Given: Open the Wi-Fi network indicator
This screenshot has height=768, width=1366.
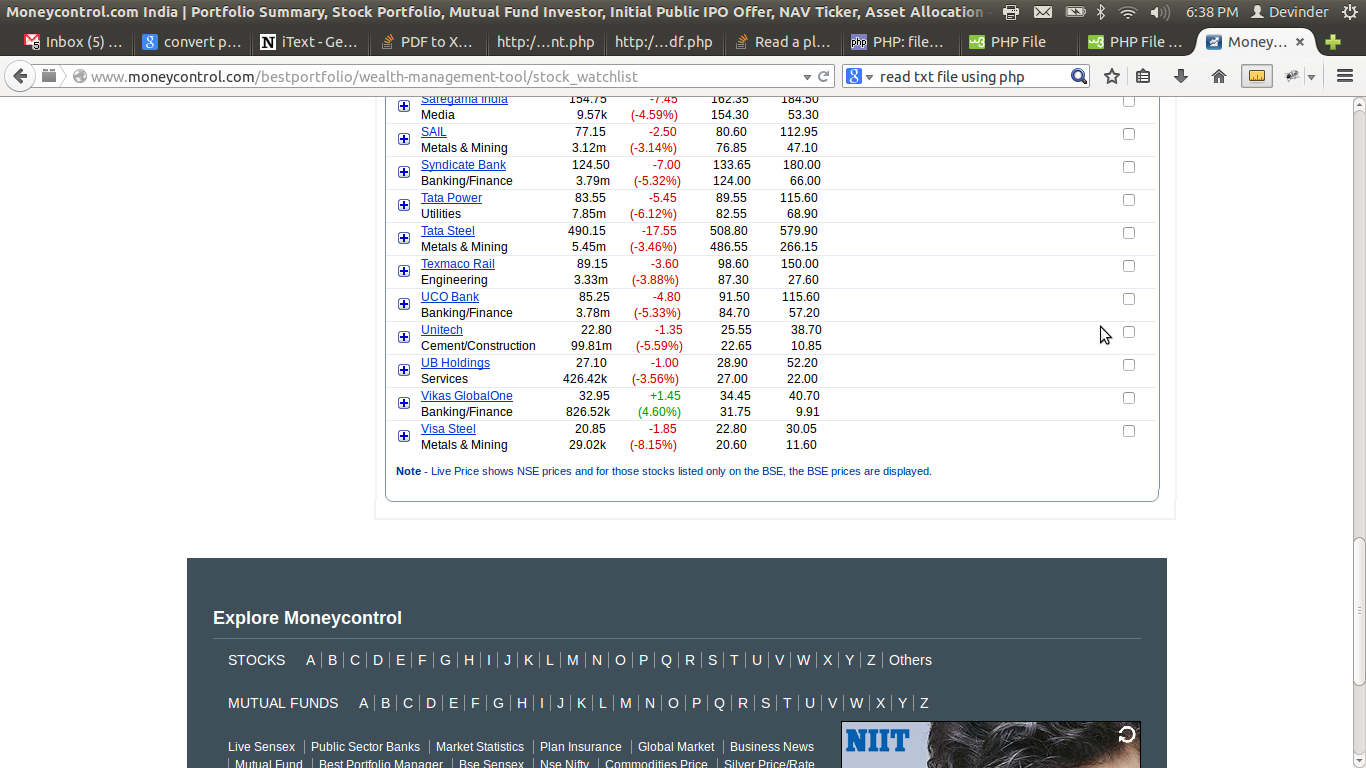Looking at the screenshot, I should [1128, 12].
